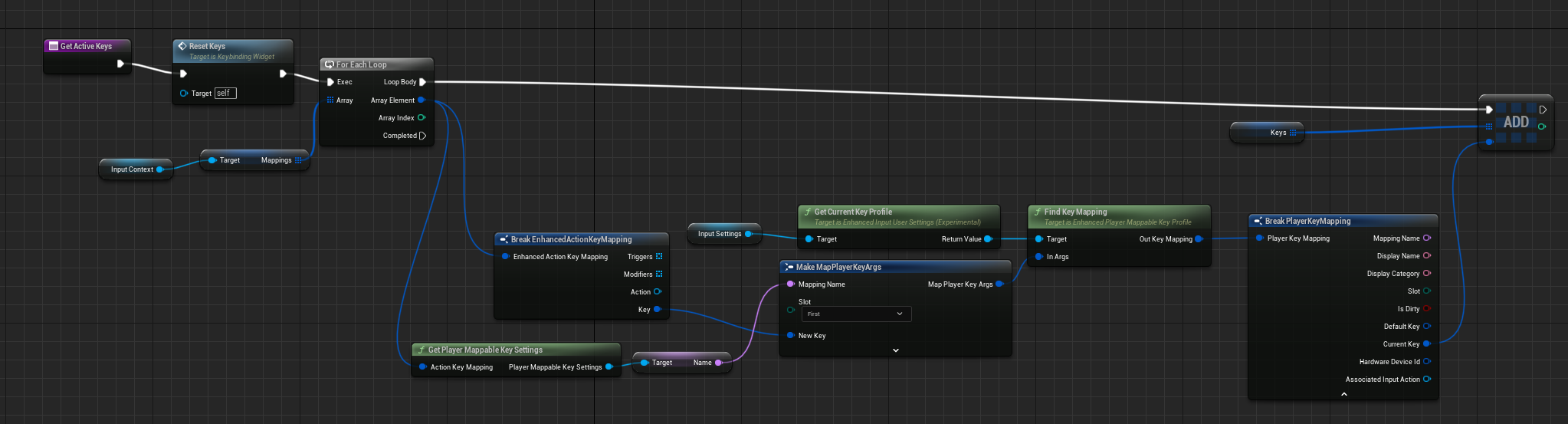
Task: Click the Mappings array output pin
Action: point(298,160)
